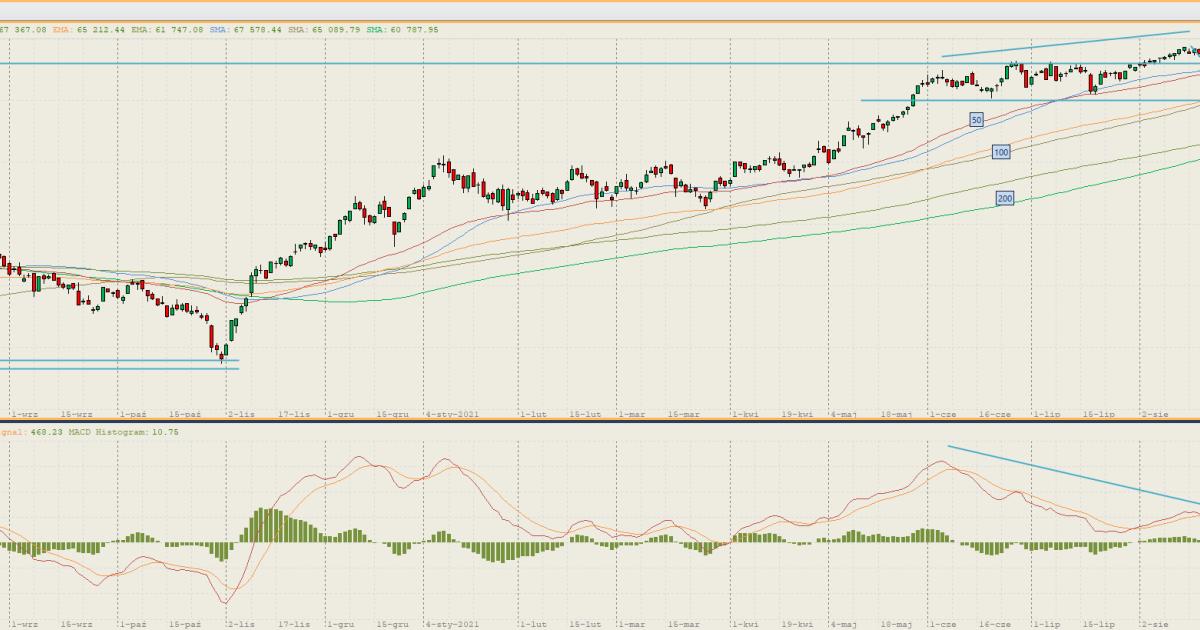Select the orange EMA 65 212.44 legend entry
The height and width of the screenshot is (630, 1200).
[89, 30]
